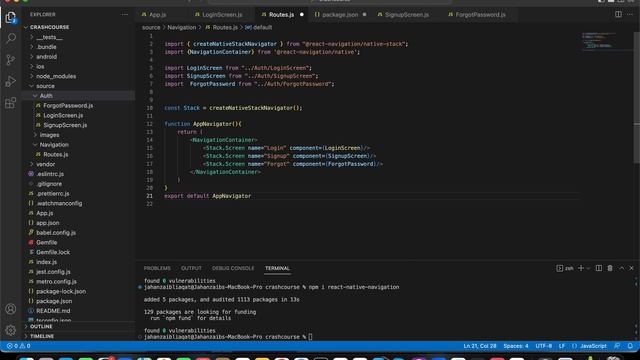Viewport: 640px width, 360px height.
Task: Select the TERMINAL panel tab
Action: 277,268
